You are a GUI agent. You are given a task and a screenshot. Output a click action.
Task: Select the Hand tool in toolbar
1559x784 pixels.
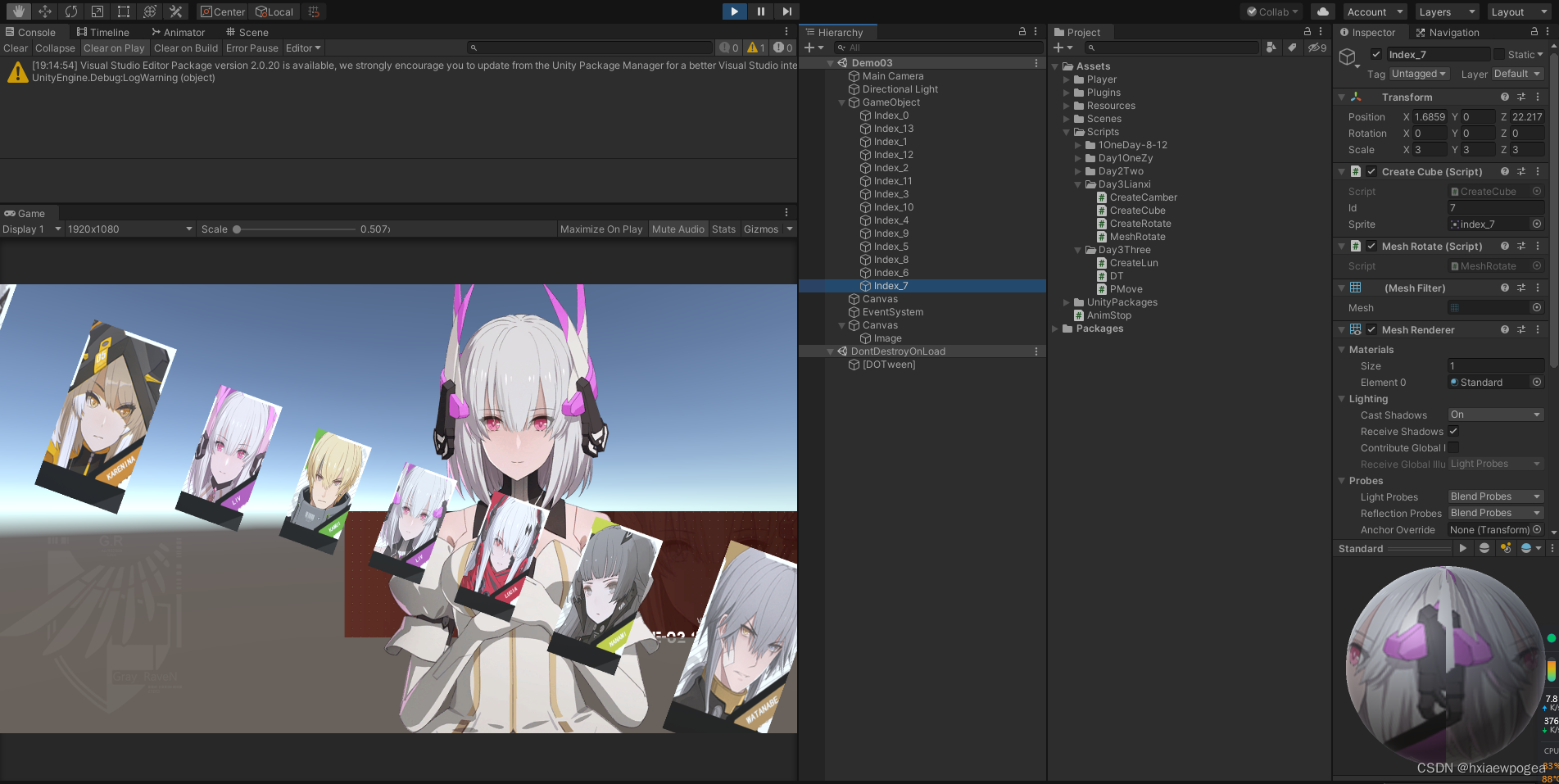(x=18, y=11)
